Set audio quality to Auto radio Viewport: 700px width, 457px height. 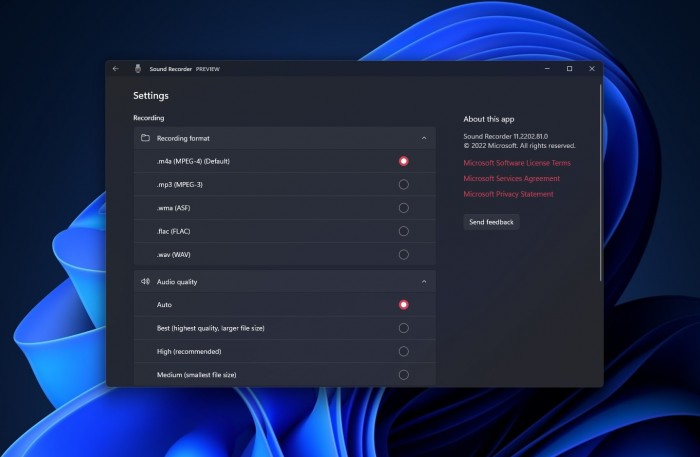[x=404, y=305]
